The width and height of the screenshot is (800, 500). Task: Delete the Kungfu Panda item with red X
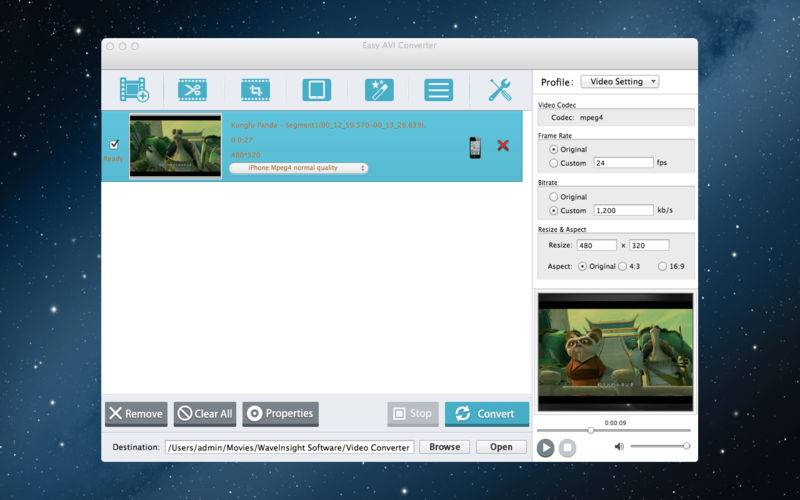point(503,145)
